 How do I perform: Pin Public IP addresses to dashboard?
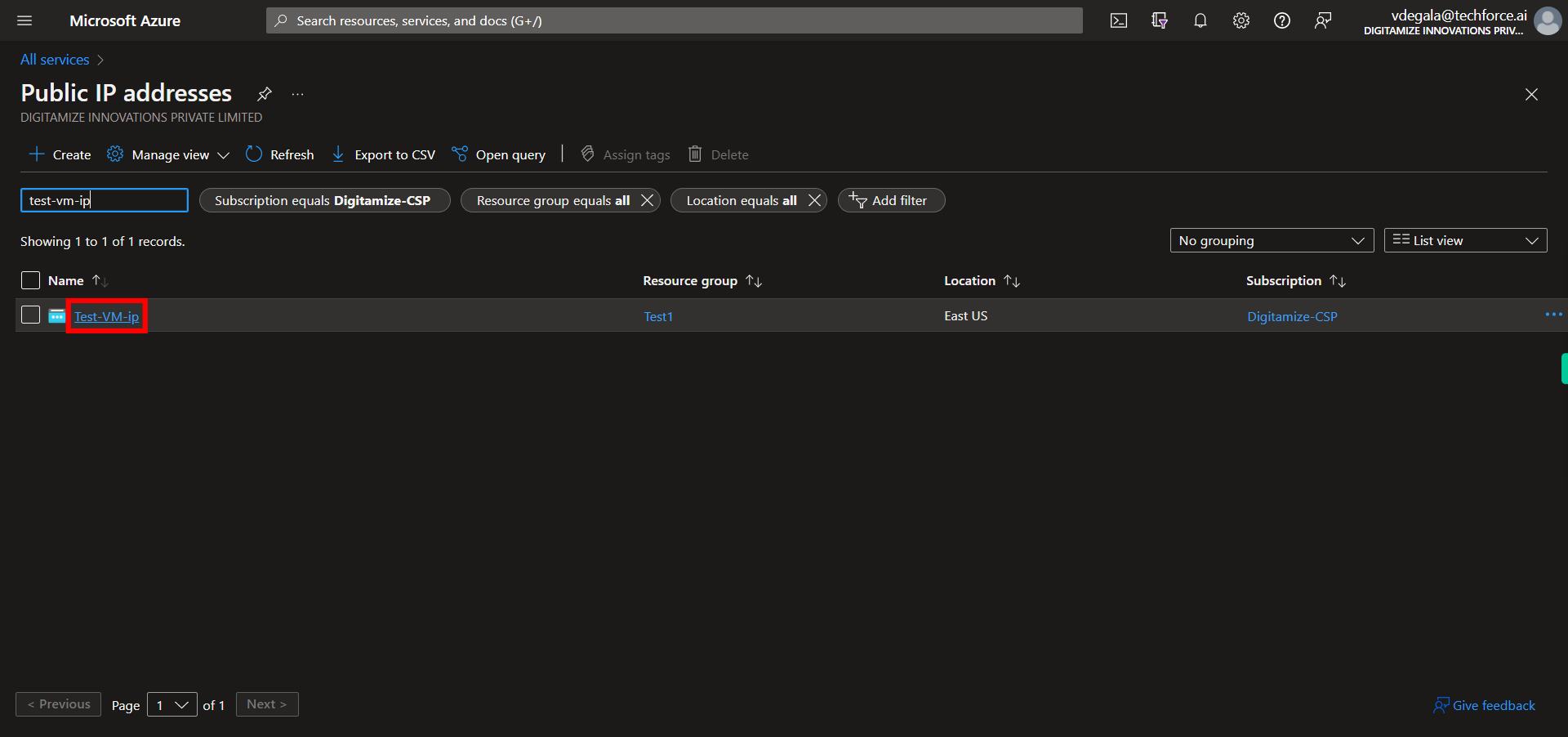point(265,93)
